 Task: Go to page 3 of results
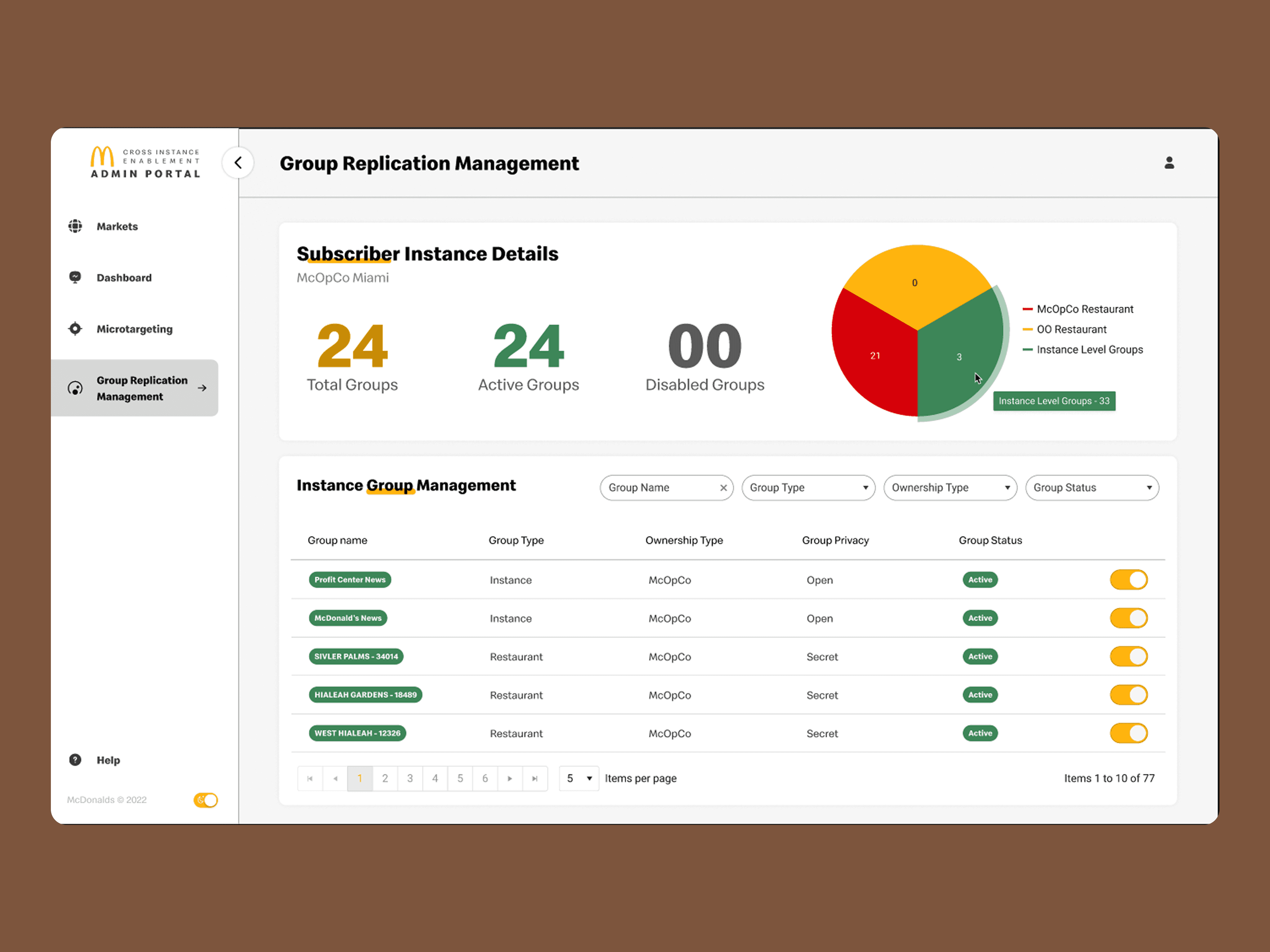tap(410, 778)
